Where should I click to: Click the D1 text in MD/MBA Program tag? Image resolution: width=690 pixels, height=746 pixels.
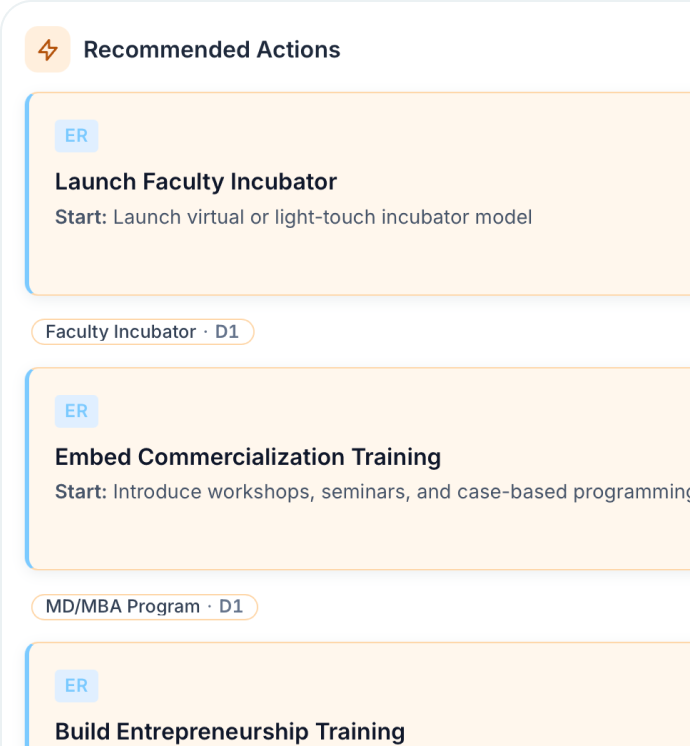tap(231, 607)
